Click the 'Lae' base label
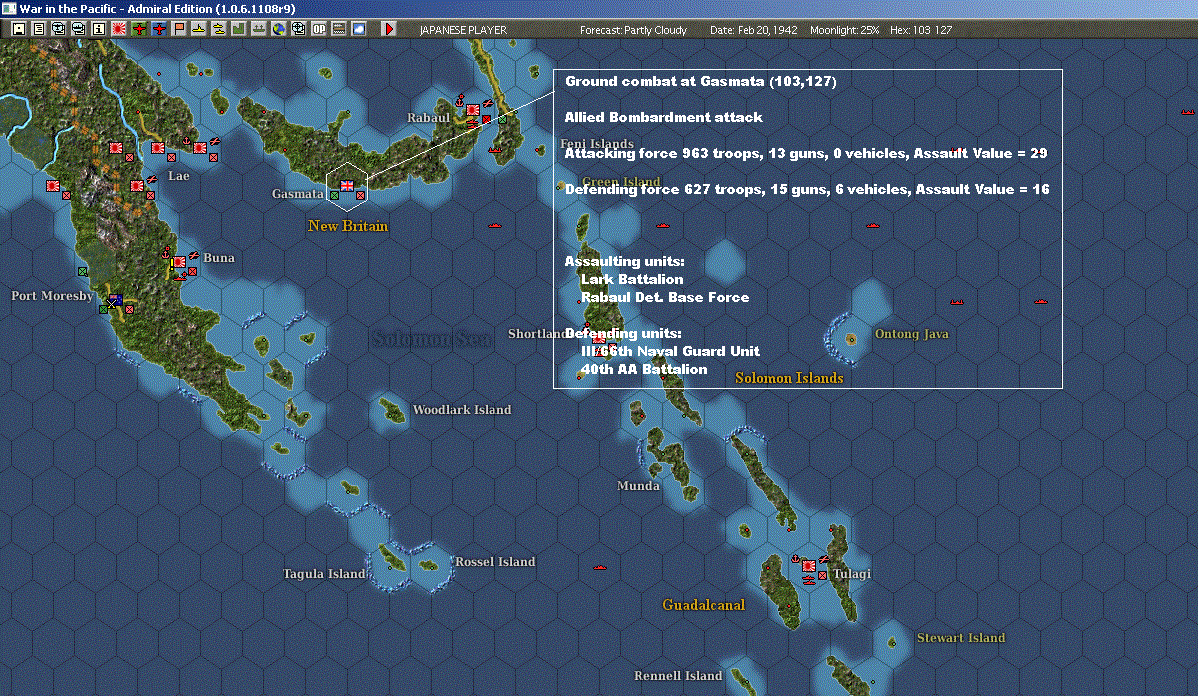The width and height of the screenshot is (1198, 696). (179, 176)
